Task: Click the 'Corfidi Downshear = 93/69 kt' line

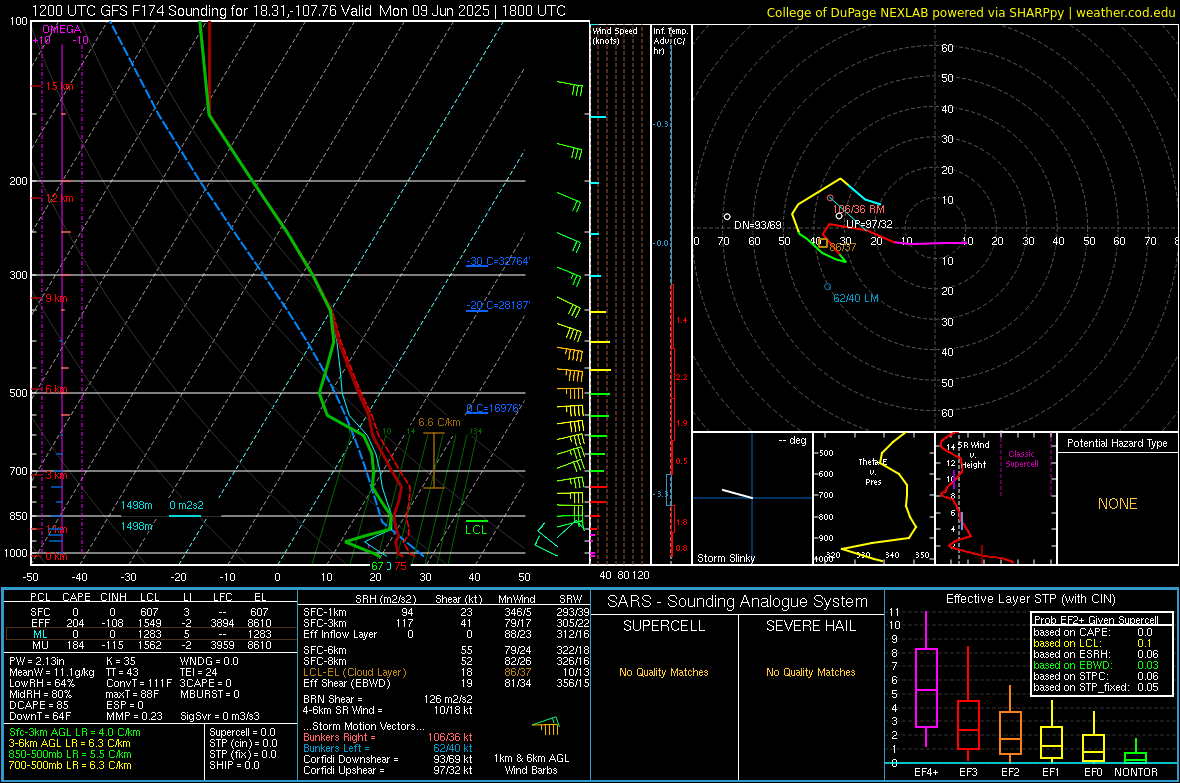Action: click(x=388, y=759)
